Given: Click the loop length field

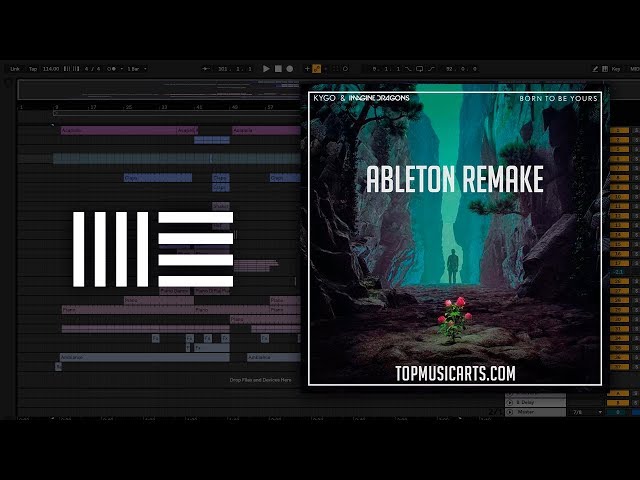Looking at the screenshot, I should [462, 69].
